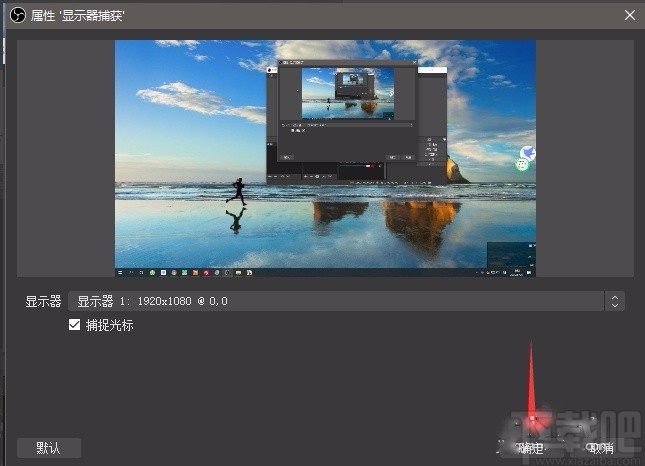Click the 捕捉光标 label text
This screenshot has width=645, height=466.
tap(109, 325)
